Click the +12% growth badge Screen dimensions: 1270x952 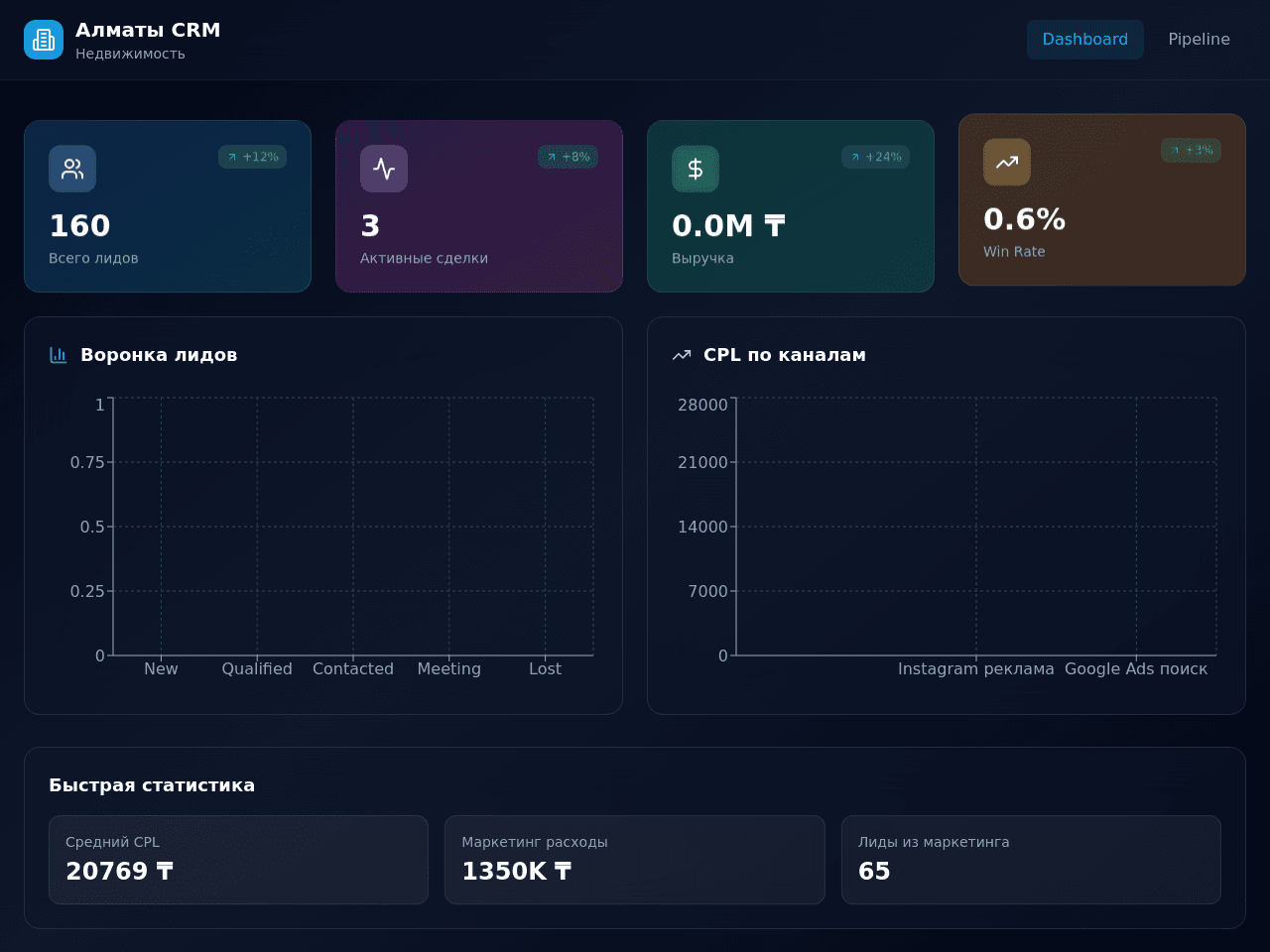pos(252,157)
